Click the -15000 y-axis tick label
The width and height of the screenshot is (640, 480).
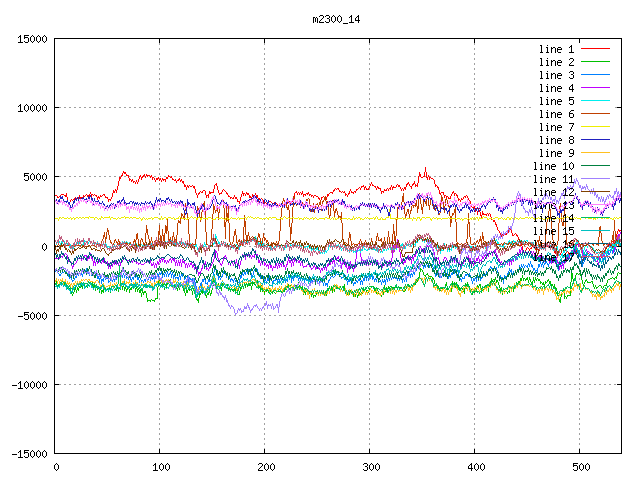28,453
